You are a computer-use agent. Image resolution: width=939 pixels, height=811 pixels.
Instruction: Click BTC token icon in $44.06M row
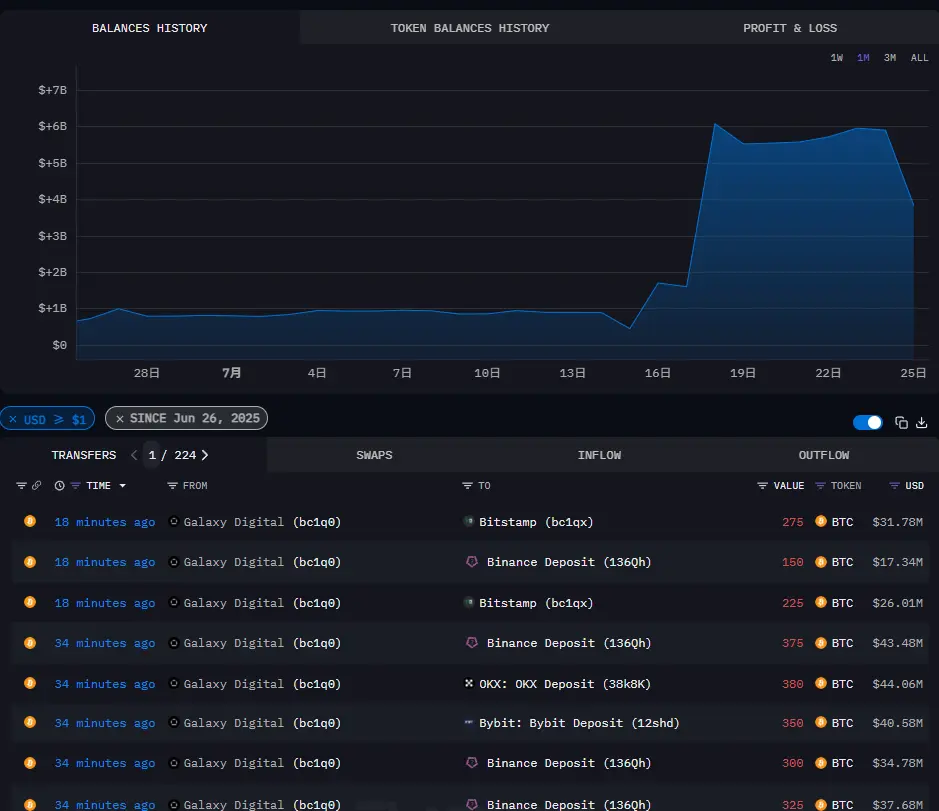(x=821, y=683)
